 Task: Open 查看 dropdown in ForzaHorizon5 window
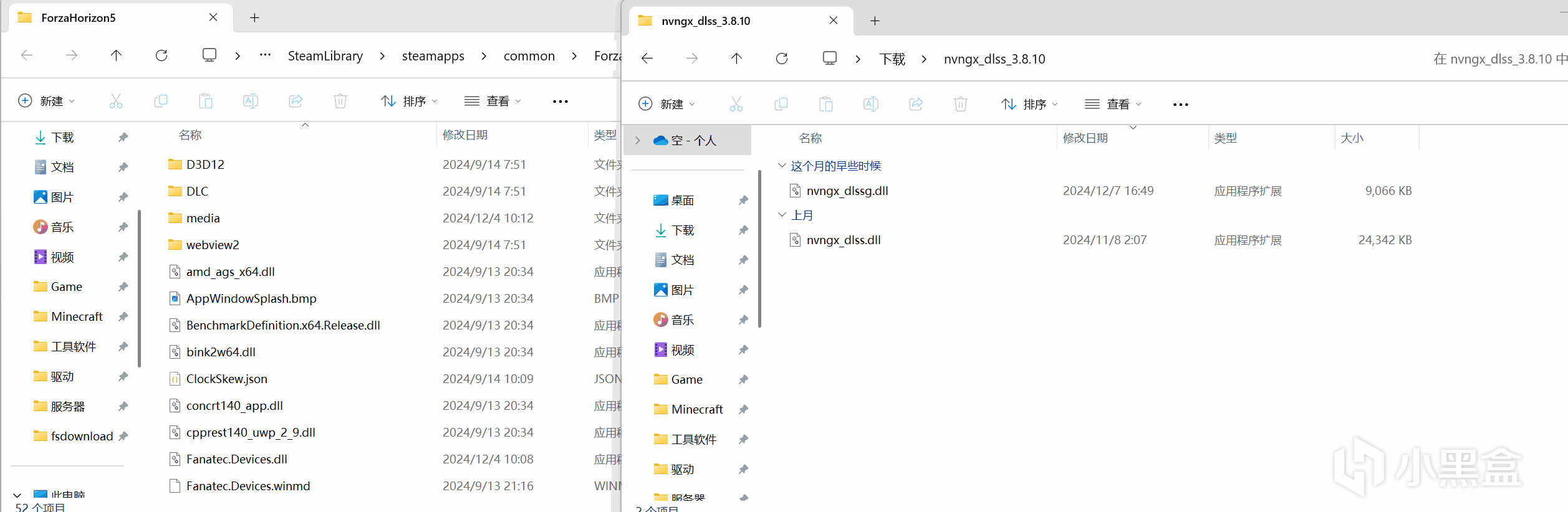[x=493, y=101]
